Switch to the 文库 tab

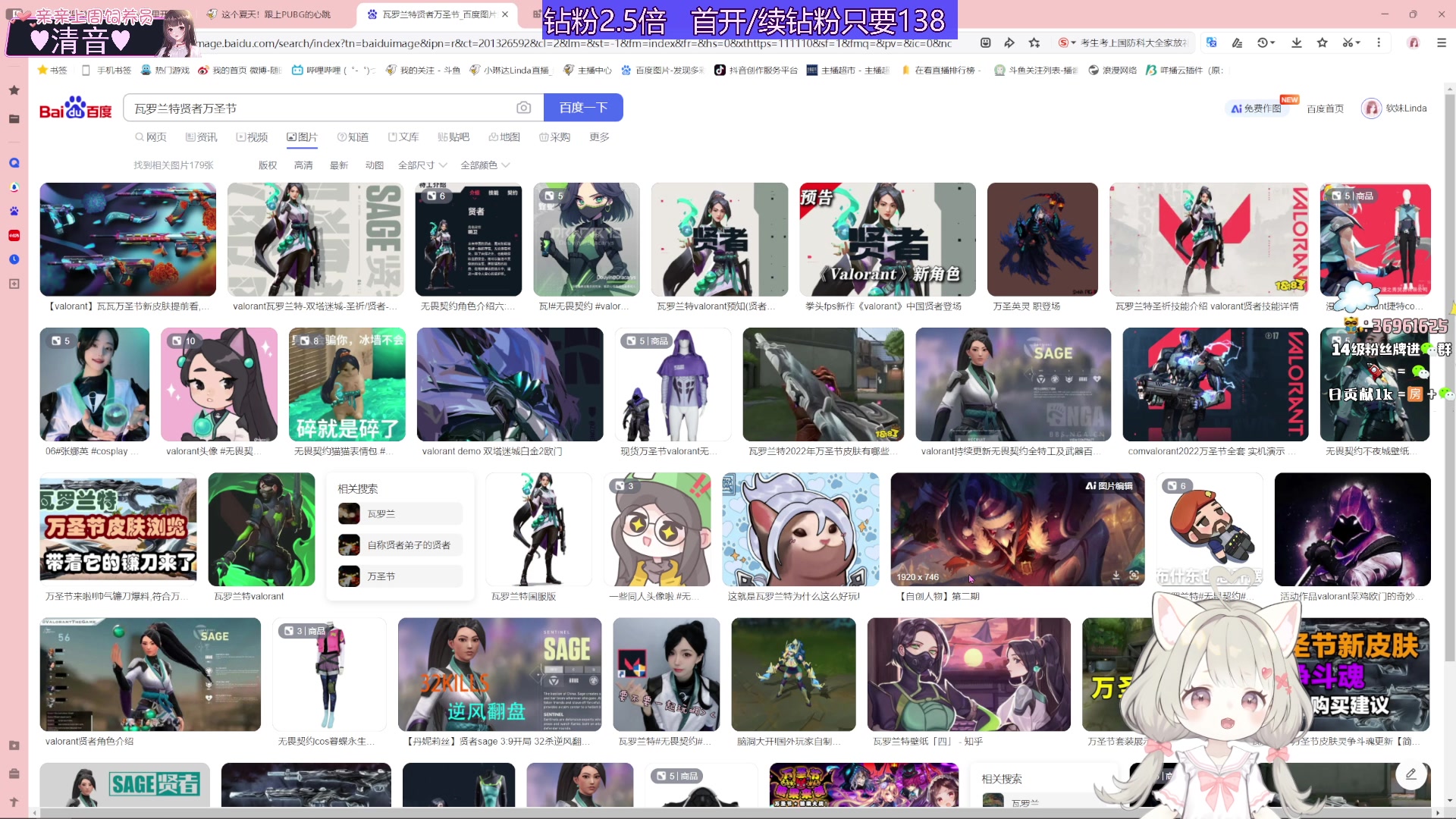[403, 137]
